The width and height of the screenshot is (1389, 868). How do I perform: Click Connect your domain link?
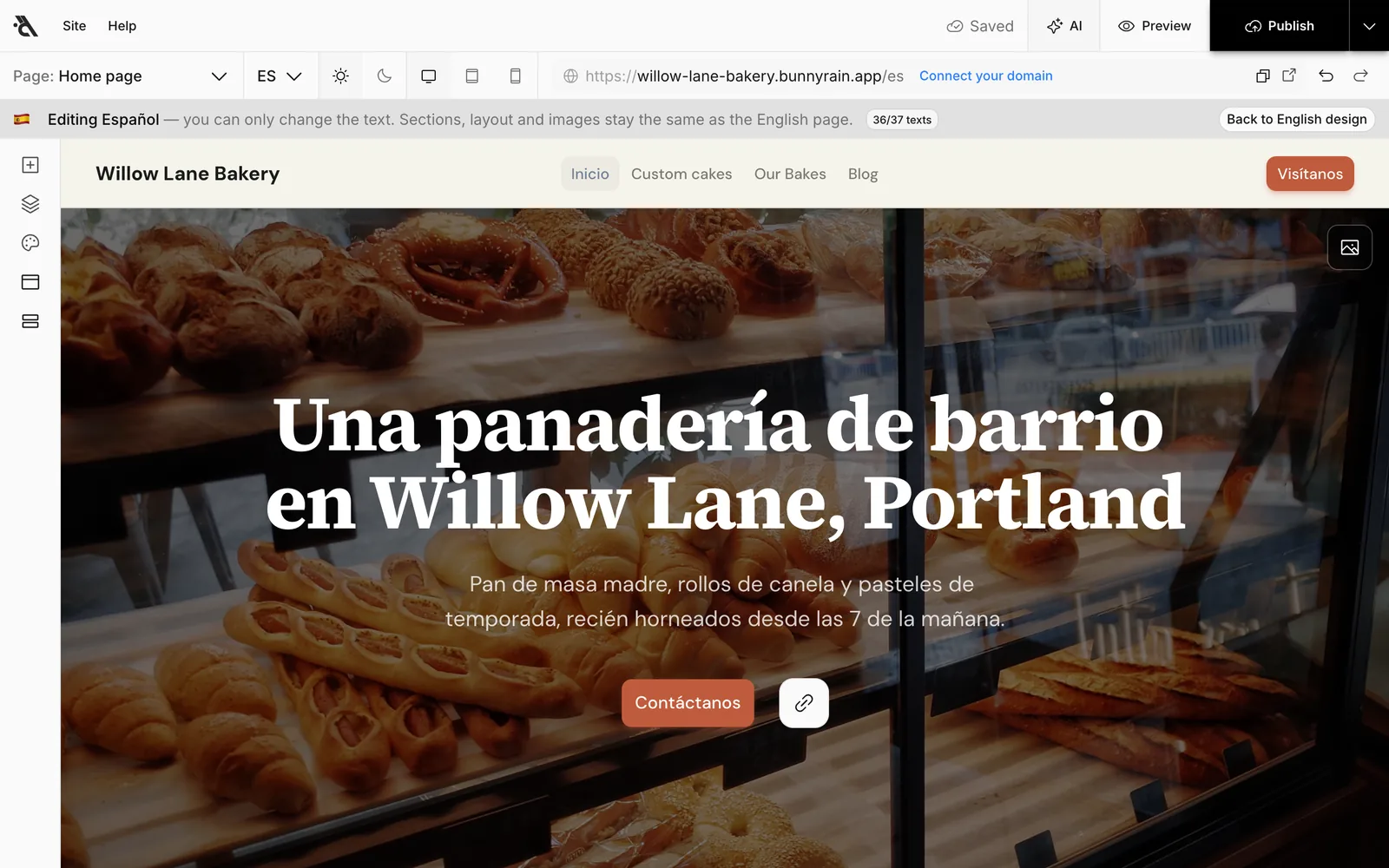coord(986,76)
